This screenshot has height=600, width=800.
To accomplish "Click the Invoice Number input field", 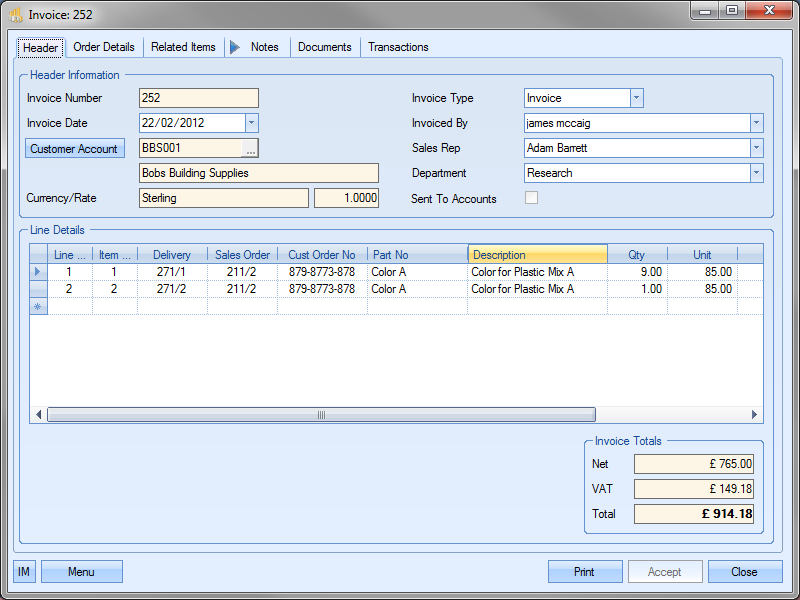I will coord(198,98).
